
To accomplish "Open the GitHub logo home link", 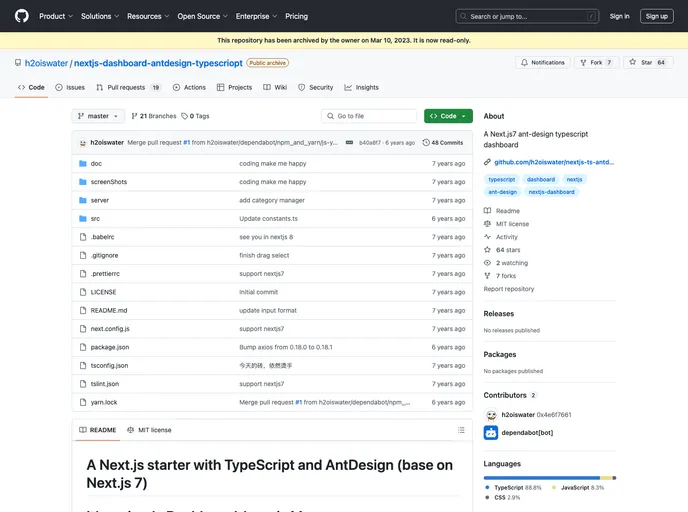I will (22, 16).
